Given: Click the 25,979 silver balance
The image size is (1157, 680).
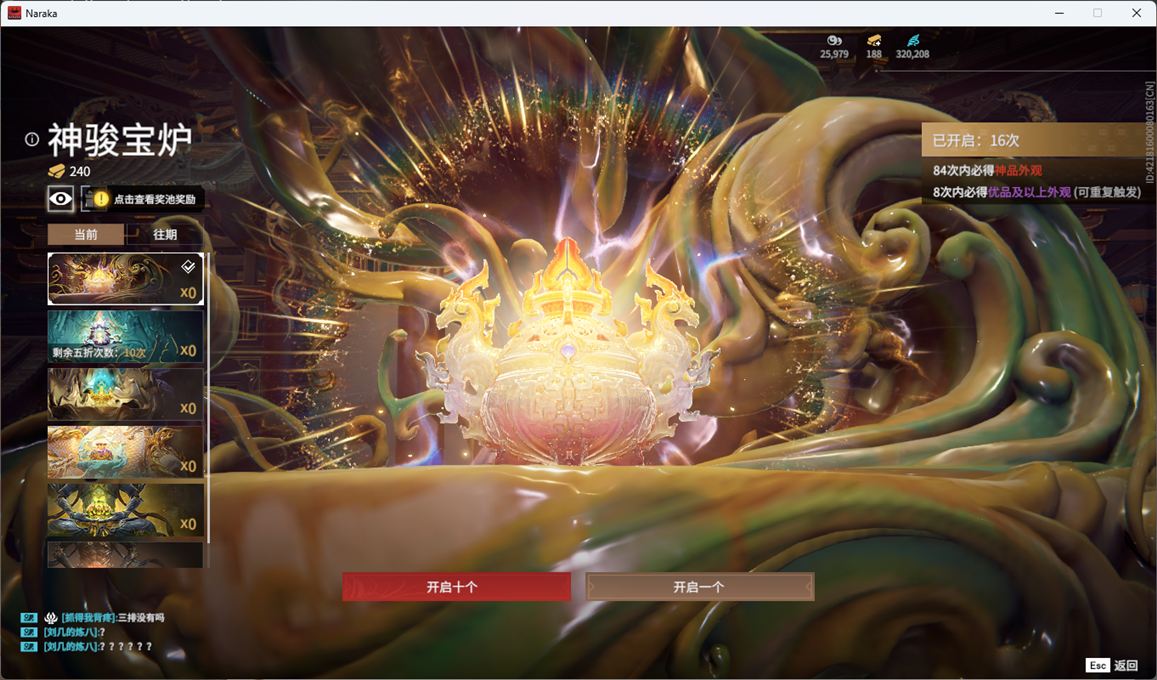Looking at the screenshot, I should [x=834, y=54].
